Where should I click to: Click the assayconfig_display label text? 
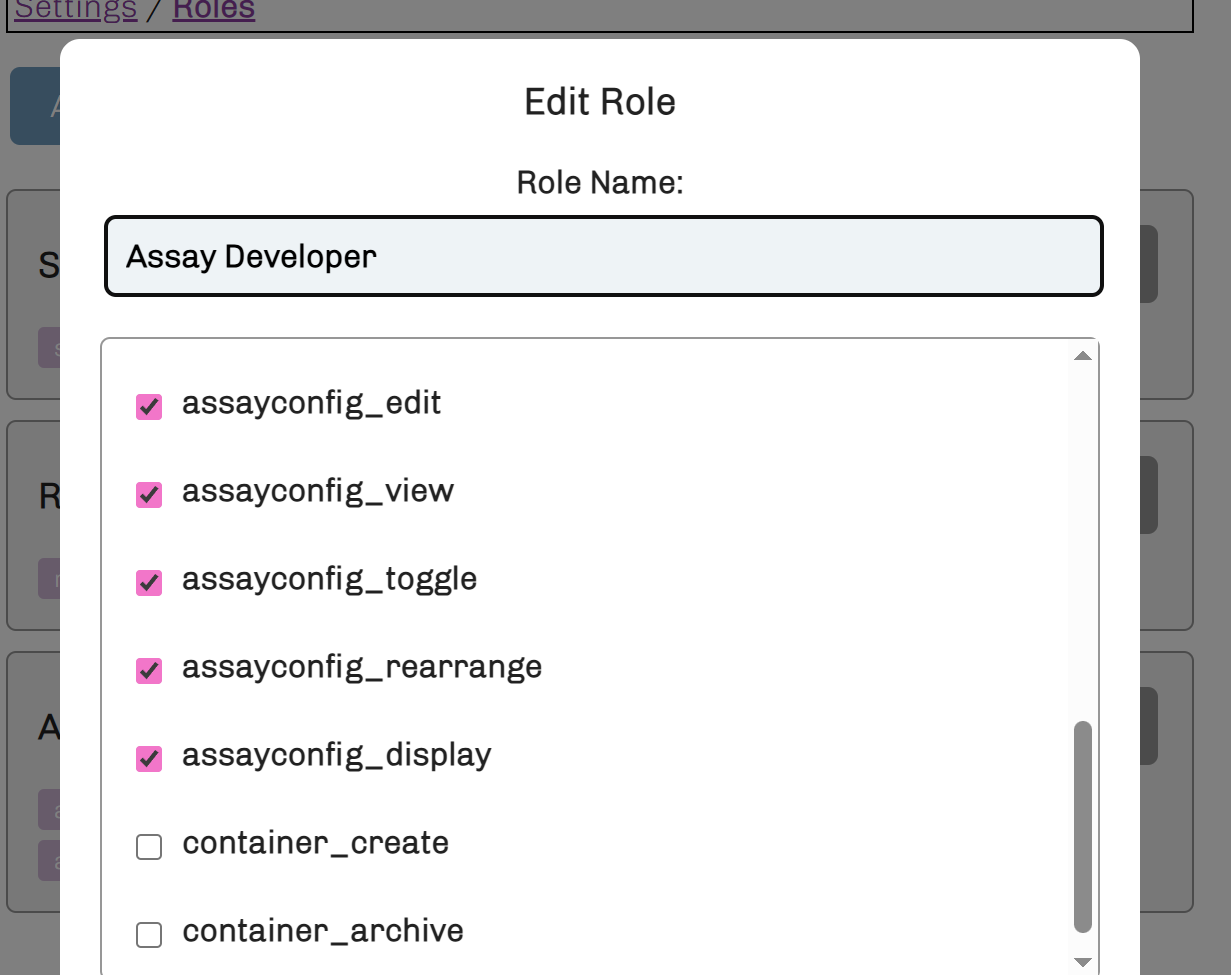click(336, 756)
